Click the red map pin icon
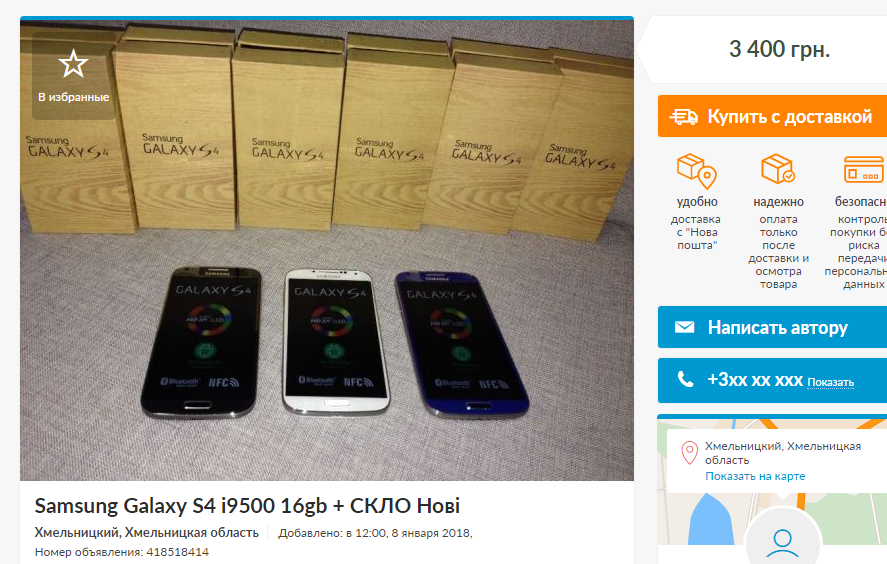This screenshot has width=887, height=564. [689, 453]
